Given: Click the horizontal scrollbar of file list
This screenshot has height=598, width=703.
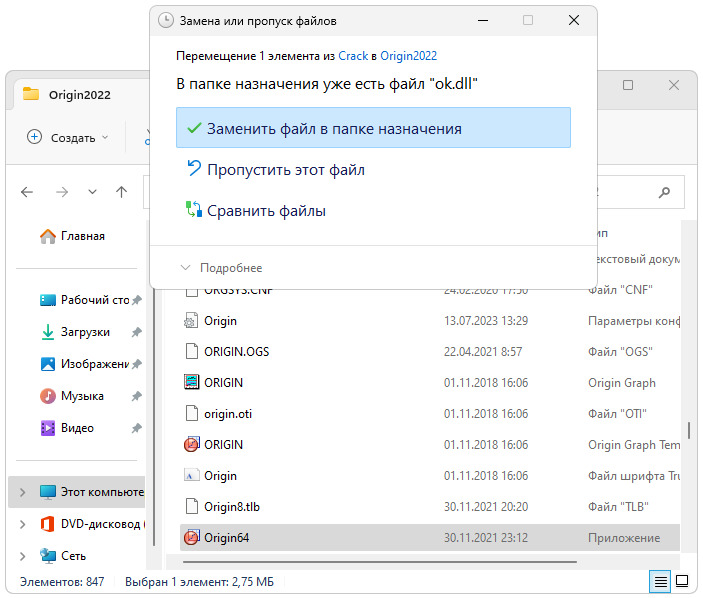Looking at the screenshot, I should pos(380,562).
